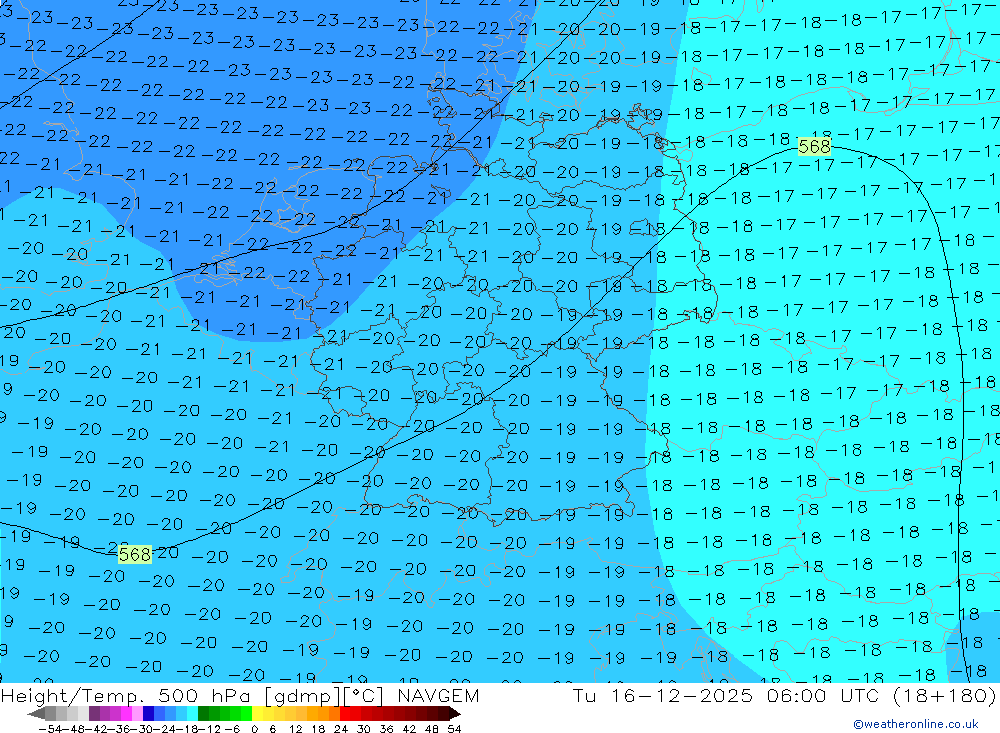The image size is (1000, 733).
Task: Click the dark purple swatch above the legend's -42
Action: [x=94, y=714]
